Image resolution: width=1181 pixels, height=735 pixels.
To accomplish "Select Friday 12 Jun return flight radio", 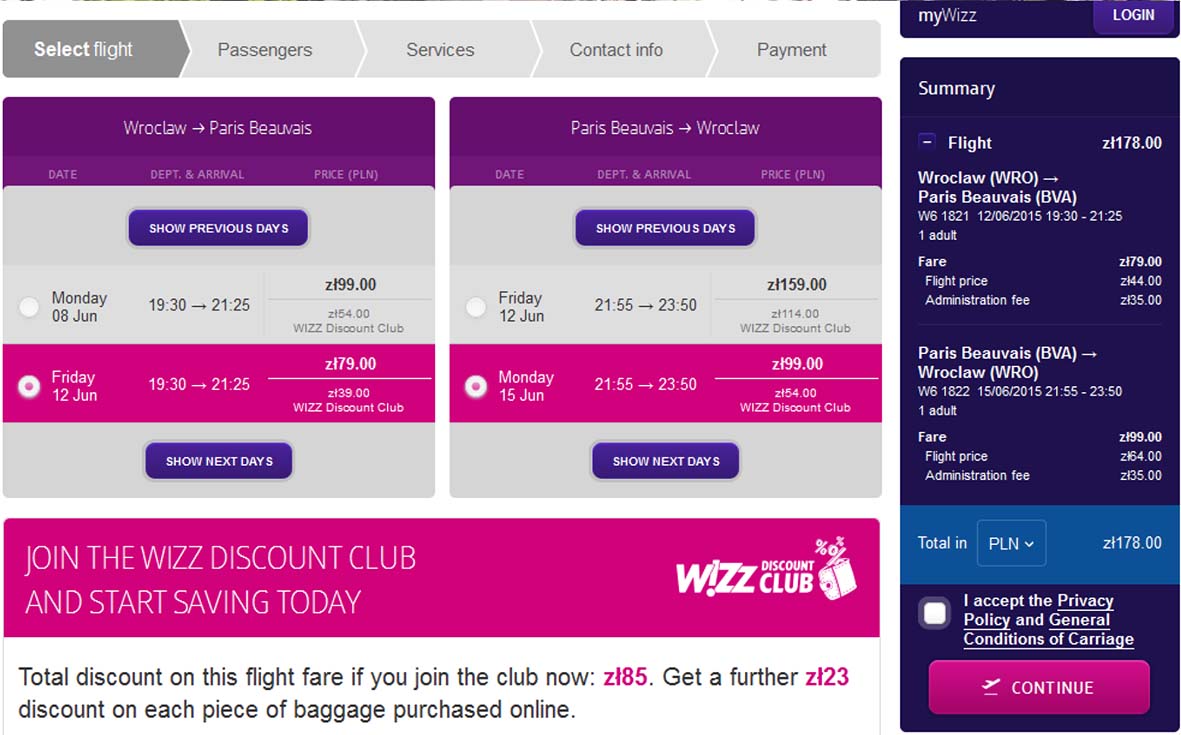I will pyautogui.click(x=476, y=307).
